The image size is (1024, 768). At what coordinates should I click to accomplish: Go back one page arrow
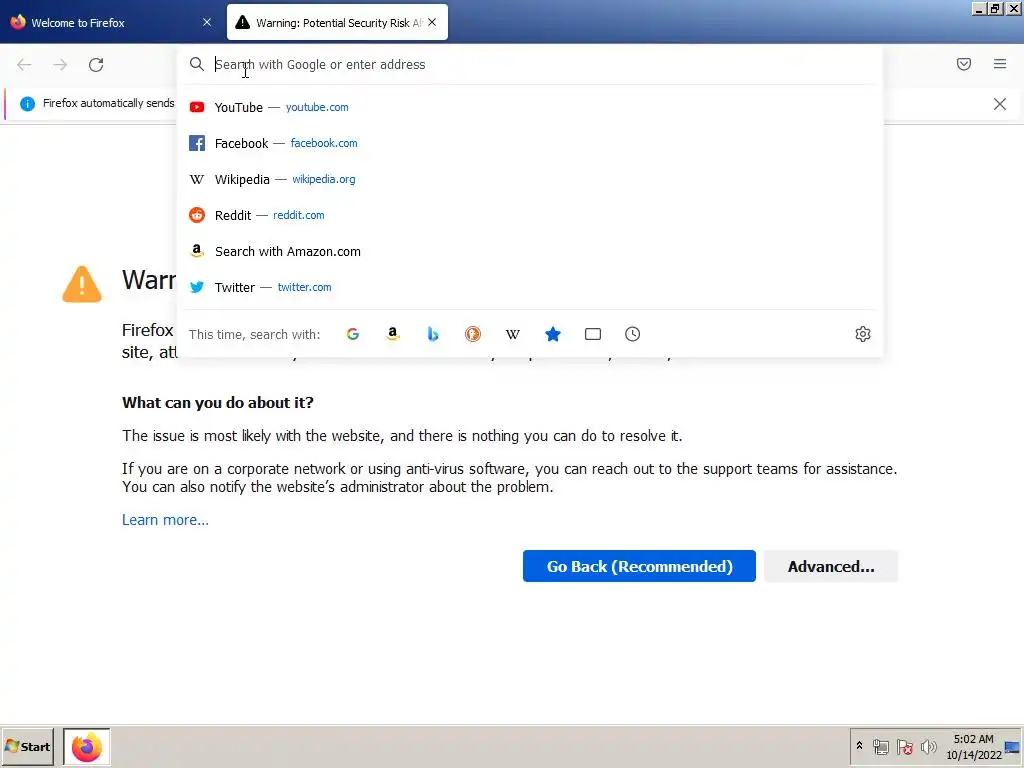coord(24,65)
